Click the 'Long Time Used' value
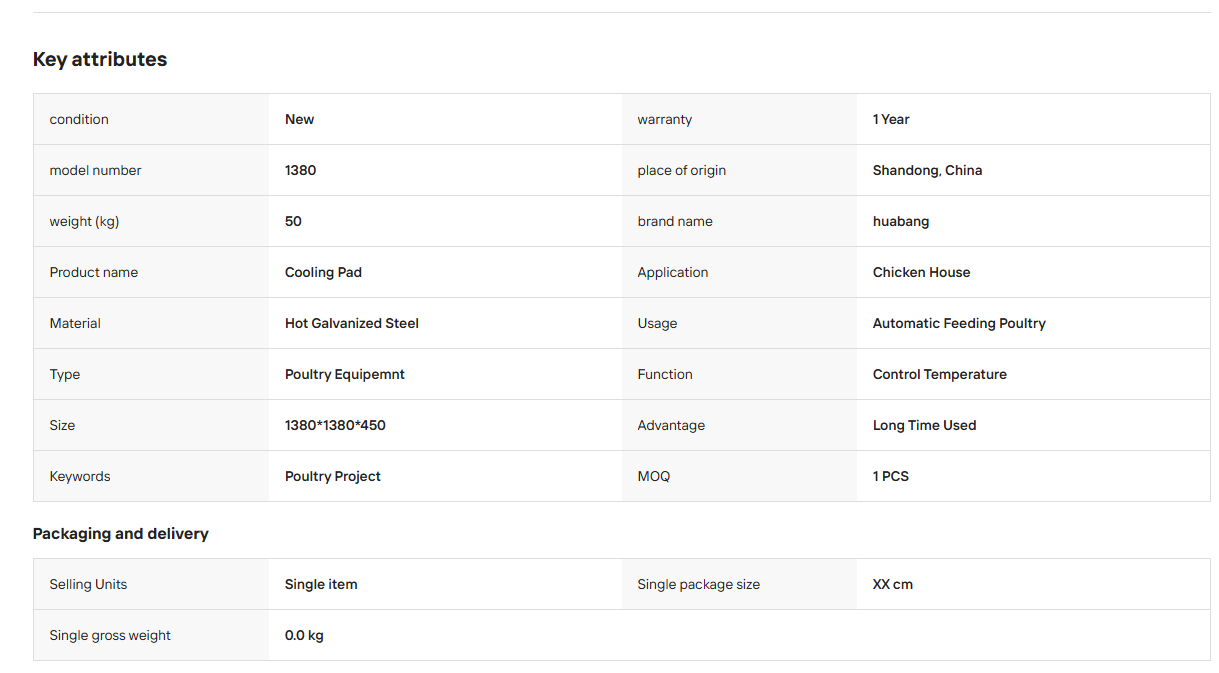The width and height of the screenshot is (1219, 673). click(924, 425)
